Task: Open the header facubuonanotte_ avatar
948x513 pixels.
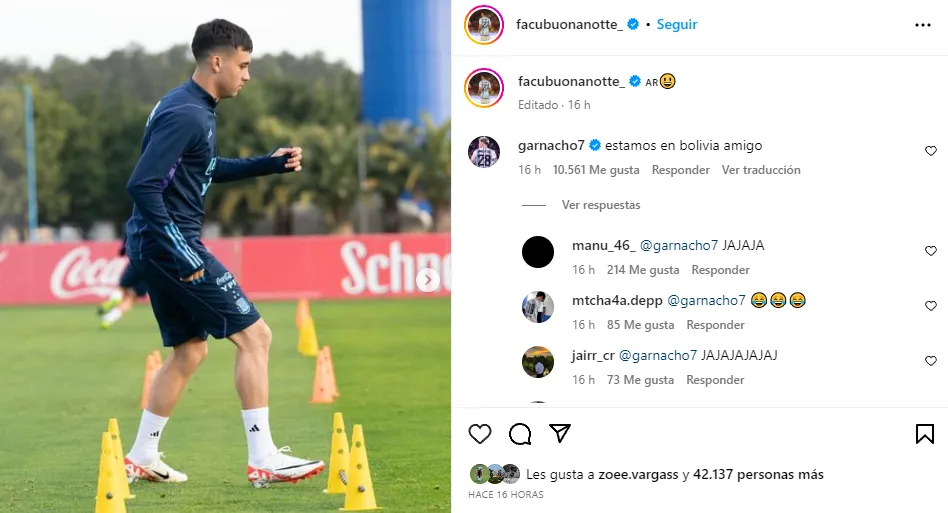Action: pos(484,25)
